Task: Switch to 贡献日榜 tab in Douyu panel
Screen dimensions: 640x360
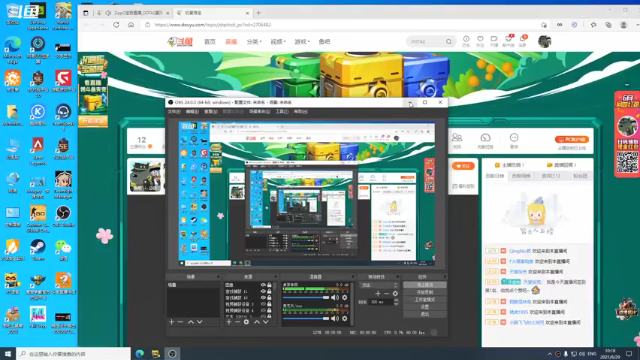Action: [494, 176]
